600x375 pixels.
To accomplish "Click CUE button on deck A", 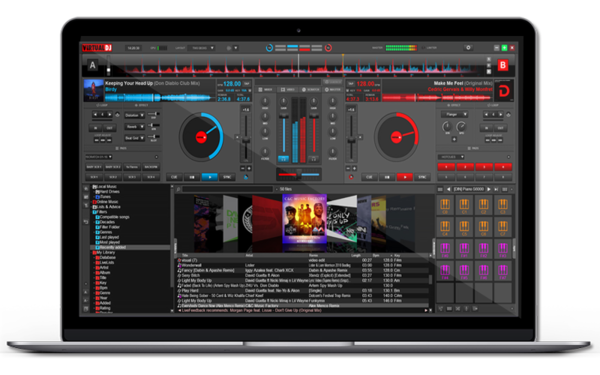I will [x=174, y=177].
